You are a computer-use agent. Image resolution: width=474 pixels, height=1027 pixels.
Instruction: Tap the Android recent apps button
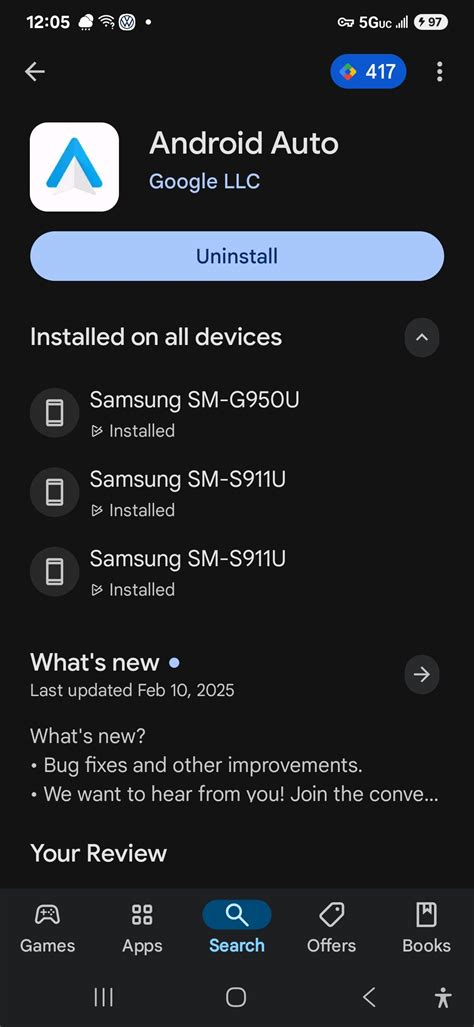pyautogui.click(x=103, y=998)
